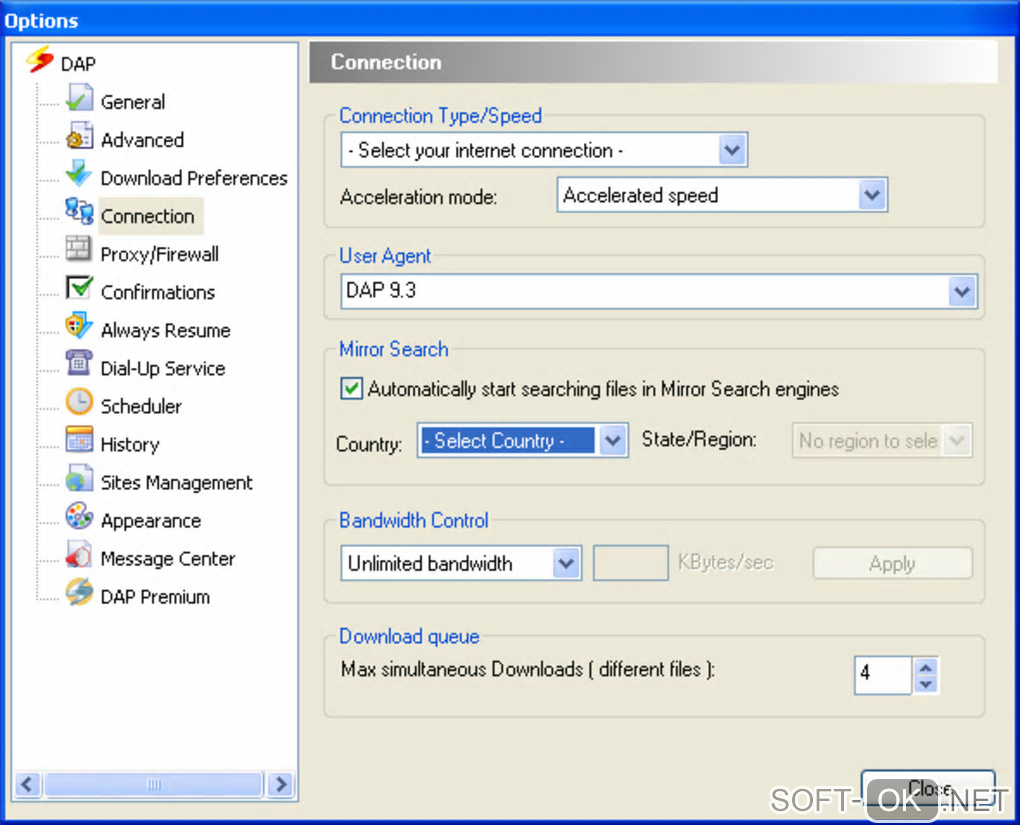
Task: Open the Dial-Up Service page
Action: coord(163,369)
